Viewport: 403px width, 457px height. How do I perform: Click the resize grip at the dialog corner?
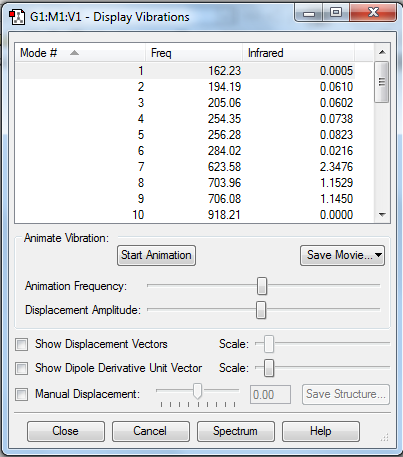coord(384,437)
